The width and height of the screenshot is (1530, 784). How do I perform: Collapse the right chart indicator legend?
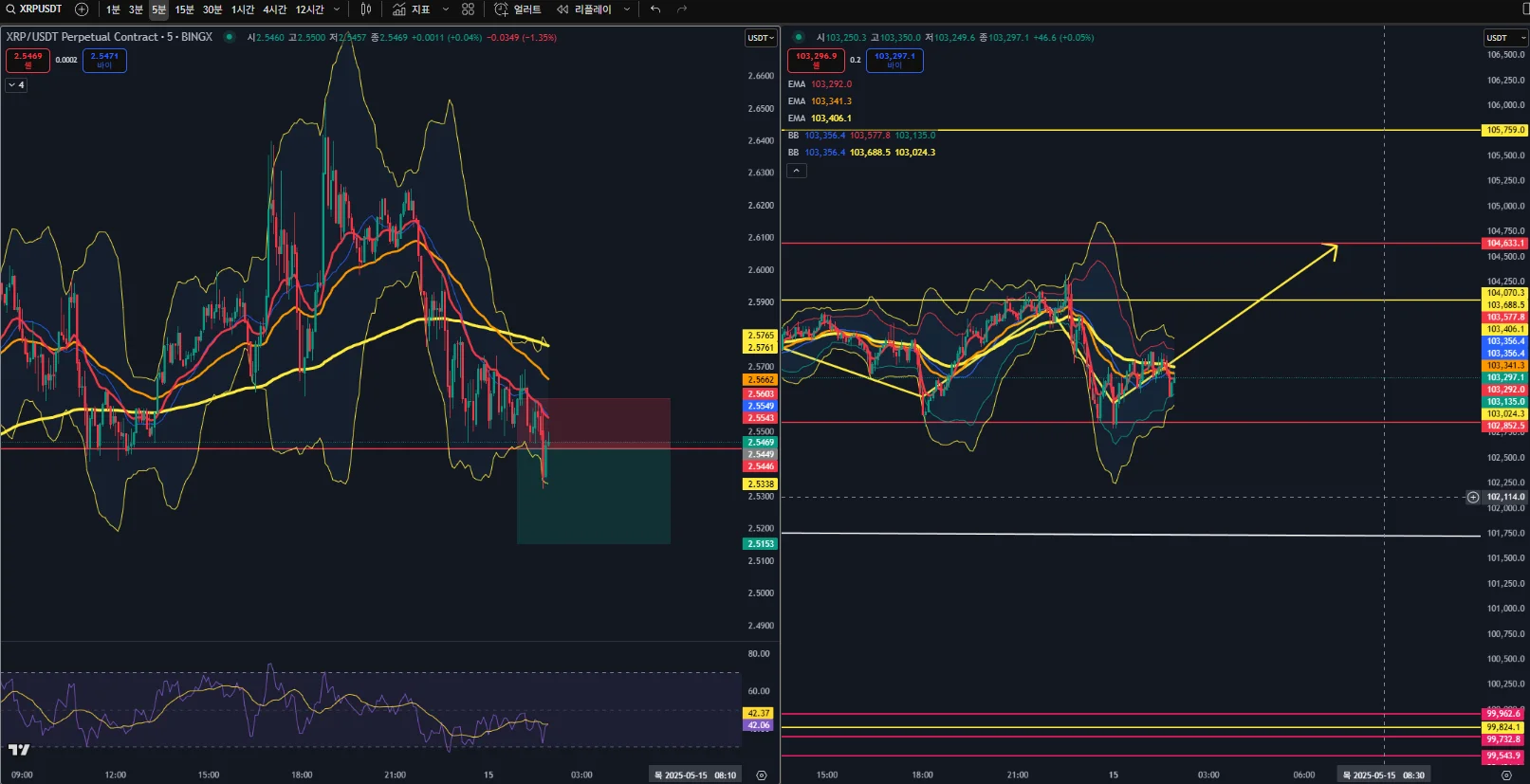click(797, 171)
